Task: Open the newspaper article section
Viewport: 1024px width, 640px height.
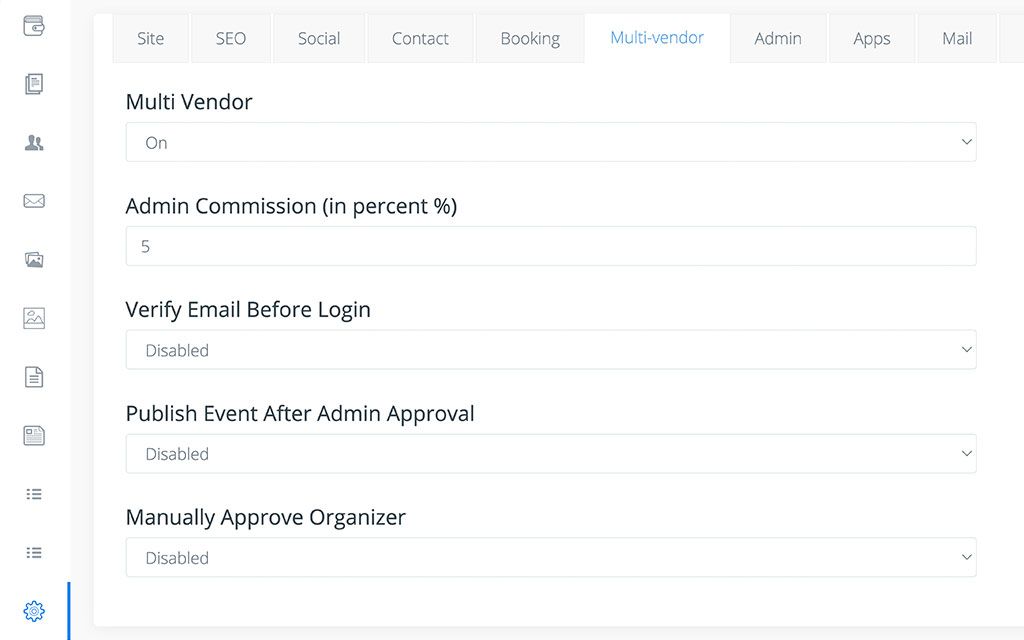Action: tap(33, 435)
